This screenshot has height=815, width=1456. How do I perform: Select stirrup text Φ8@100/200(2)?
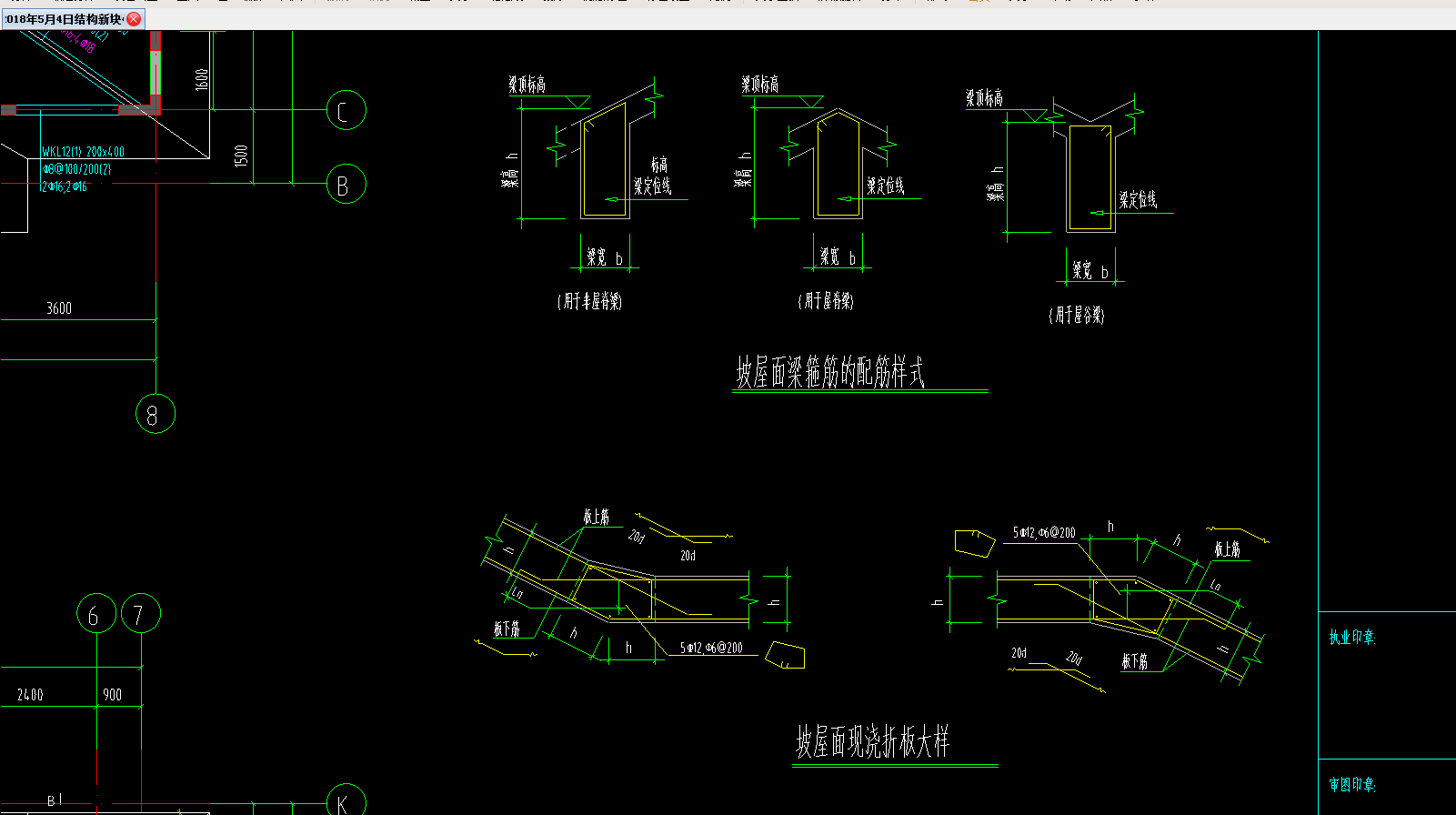(x=76, y=169)
